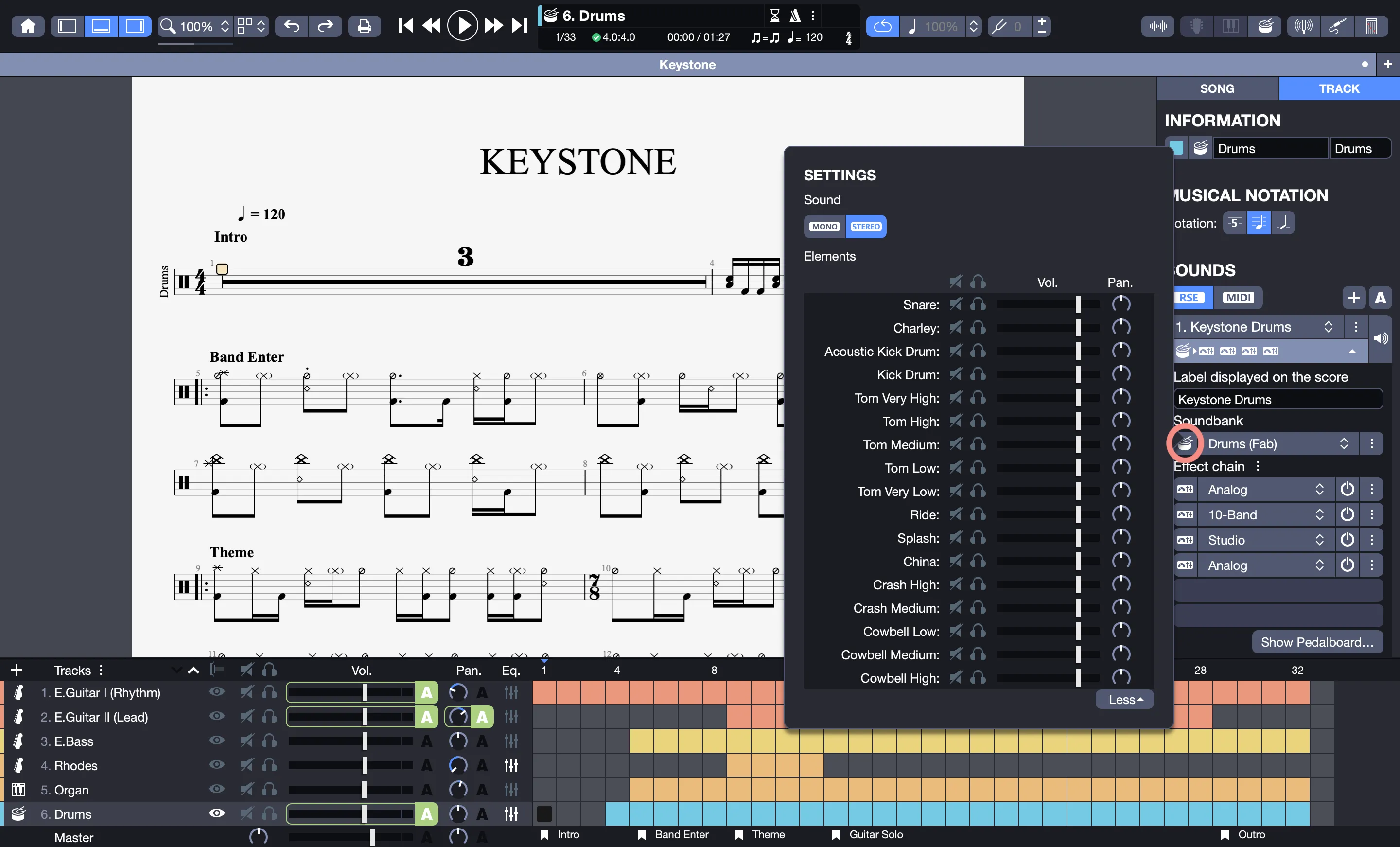Mute the China element
The image size is (1400, 847).
(956, 561)
